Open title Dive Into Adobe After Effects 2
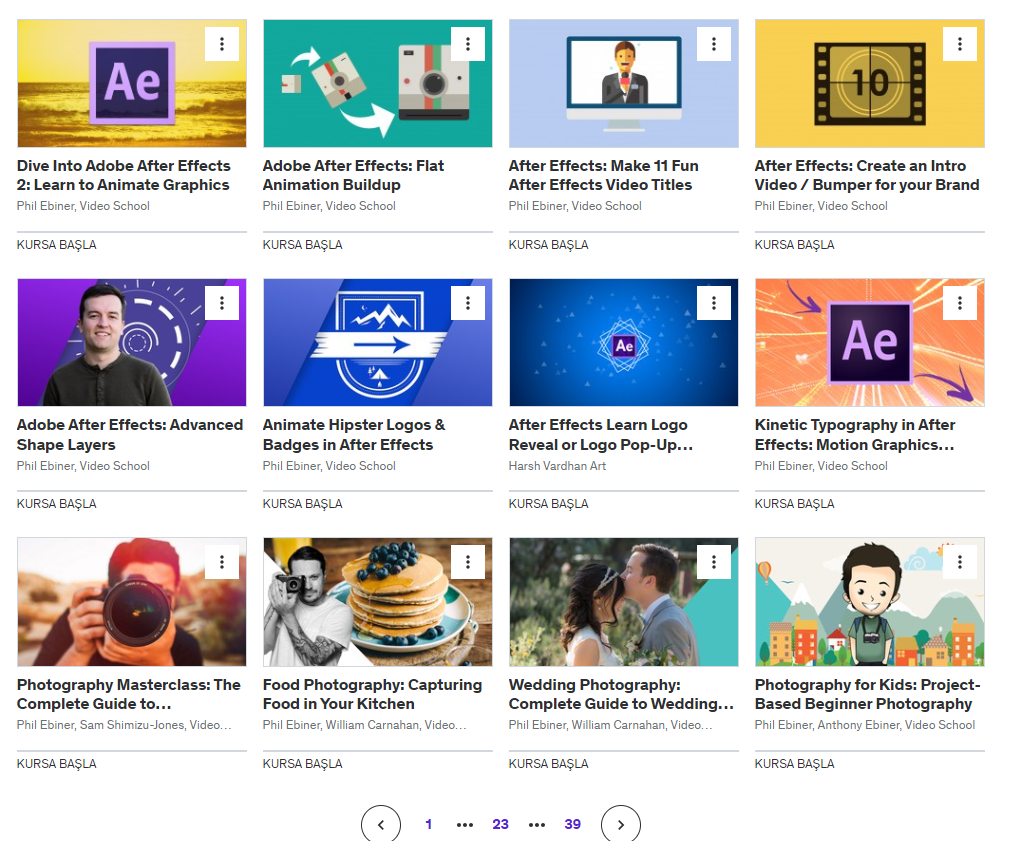This screenshot has width=1013, height=841. point(123,175)
